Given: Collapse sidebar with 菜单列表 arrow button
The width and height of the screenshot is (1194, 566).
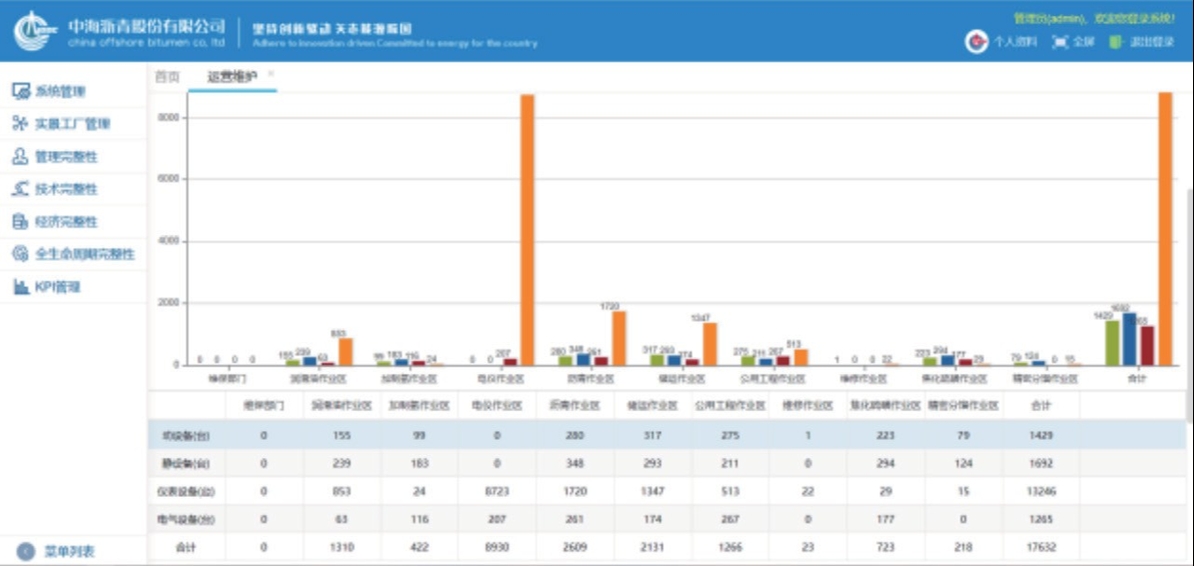Looking at the screenshot, I should (x=25, y=551).
